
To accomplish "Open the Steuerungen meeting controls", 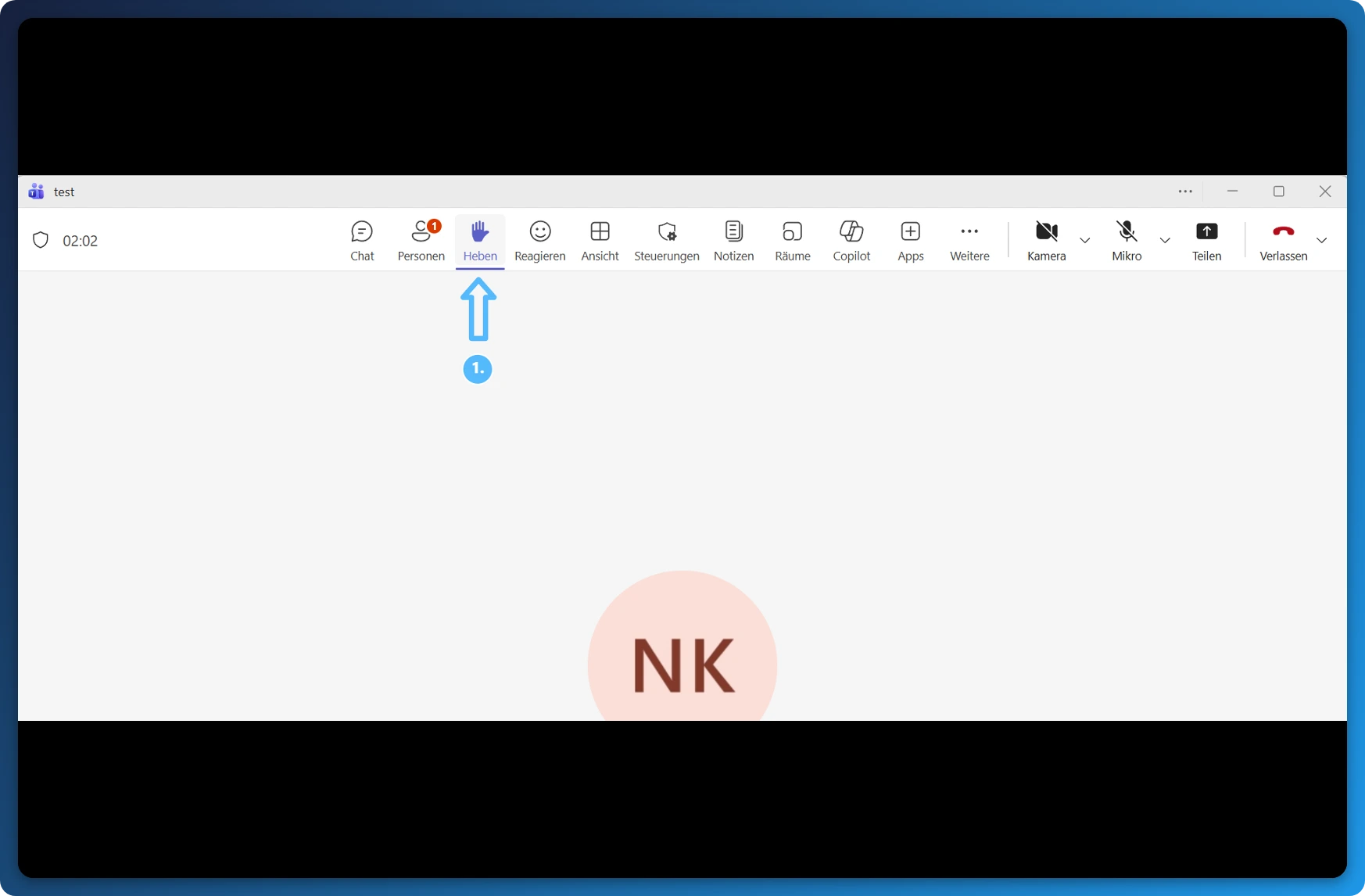I will pyautogui.click(x=666, y=240).
